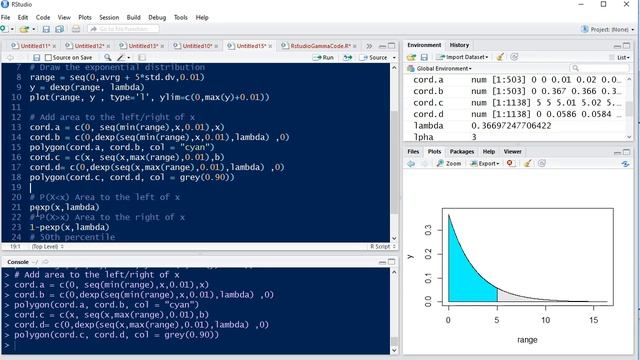The height and width of the screenshot is (360, 640).
Task: Click the open file folder icon in main toolbar
Action: tap(24, 29)
